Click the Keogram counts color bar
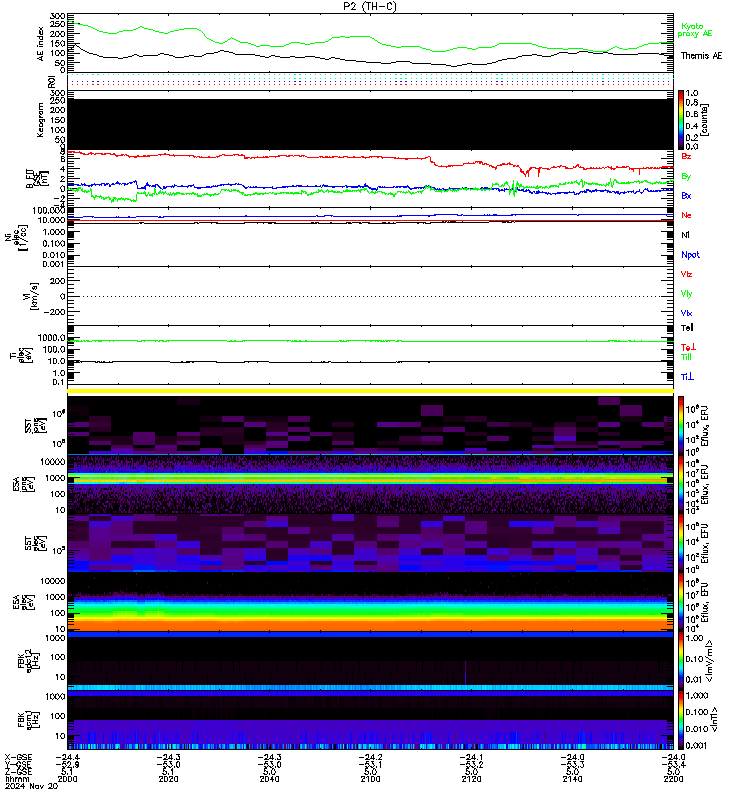This screenshot has width=750, height=800. (x=681, y=120)
